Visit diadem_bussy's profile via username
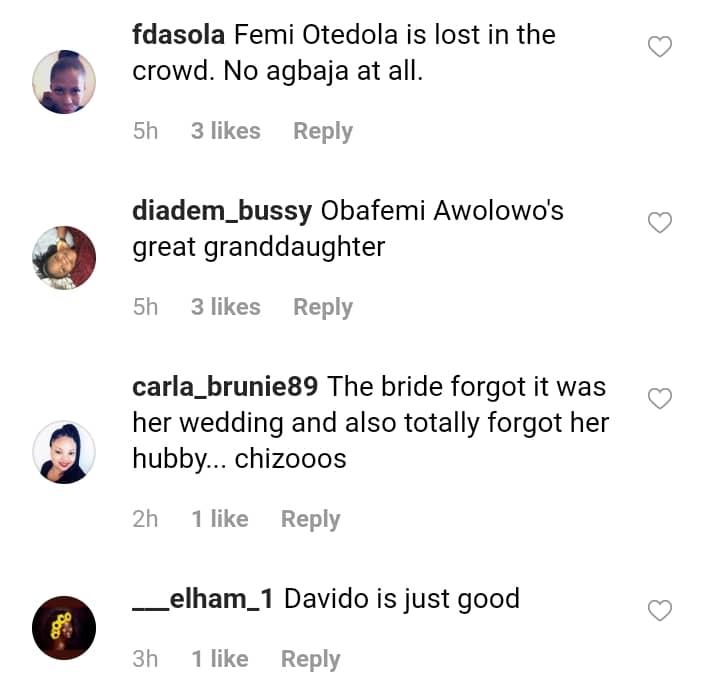The image size is (720, 691). (x=222, y=211)
